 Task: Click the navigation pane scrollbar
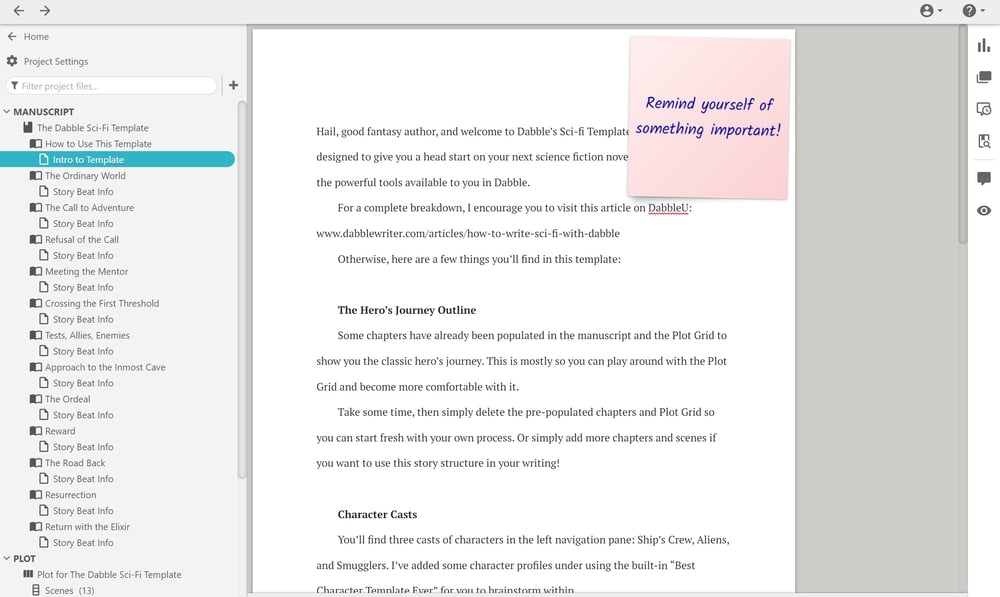click(242, 290)
